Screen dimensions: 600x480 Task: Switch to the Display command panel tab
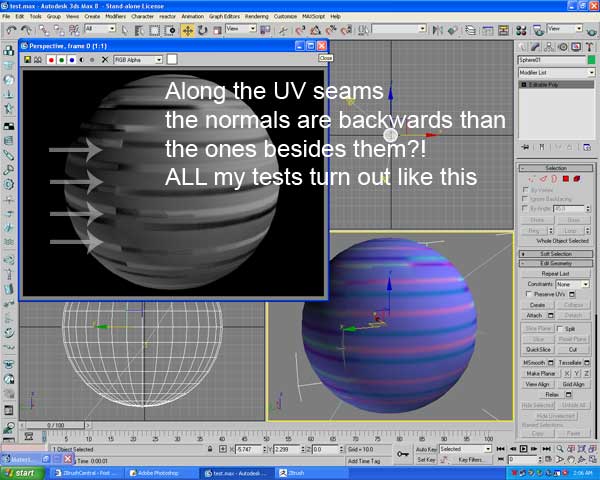point(576,47)
